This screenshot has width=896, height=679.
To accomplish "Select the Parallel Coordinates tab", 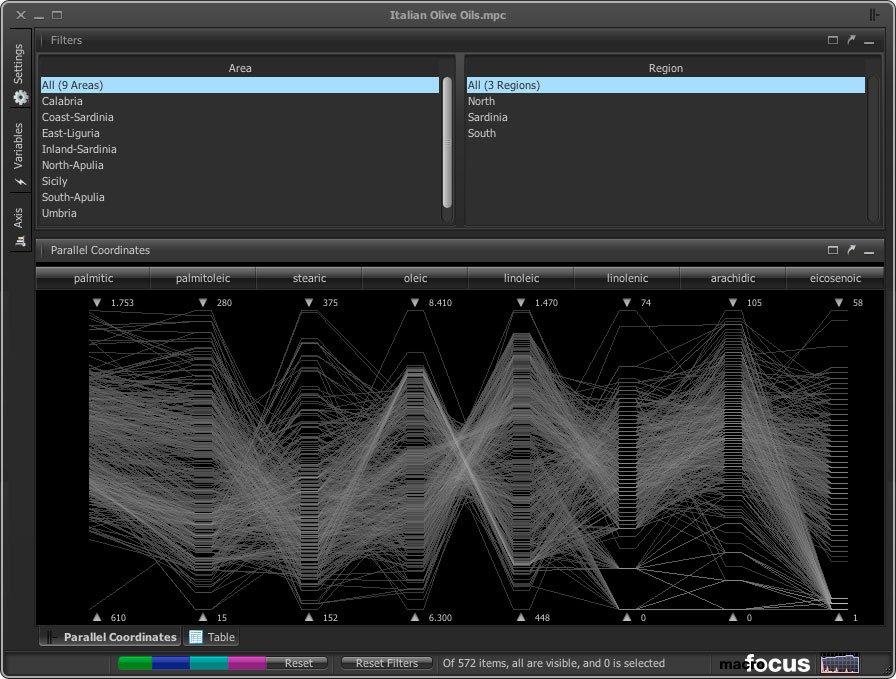I will pos(111,637).
